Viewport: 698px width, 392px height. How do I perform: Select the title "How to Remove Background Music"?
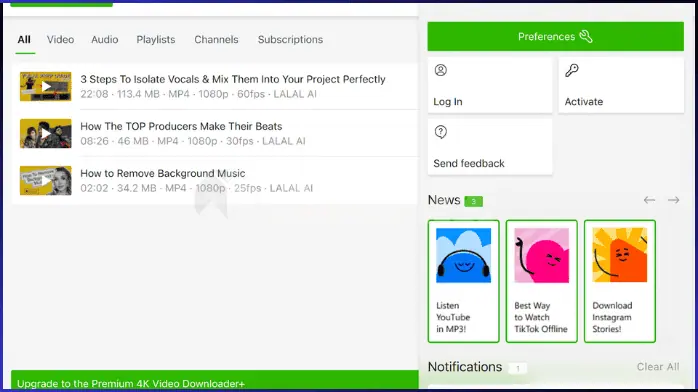pyautogui.click(x=162, y=173)
